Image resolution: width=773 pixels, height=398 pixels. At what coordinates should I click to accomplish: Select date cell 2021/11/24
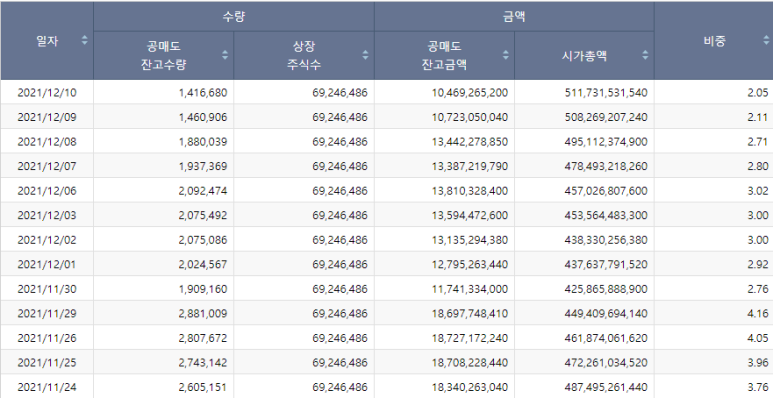point(47,387)
